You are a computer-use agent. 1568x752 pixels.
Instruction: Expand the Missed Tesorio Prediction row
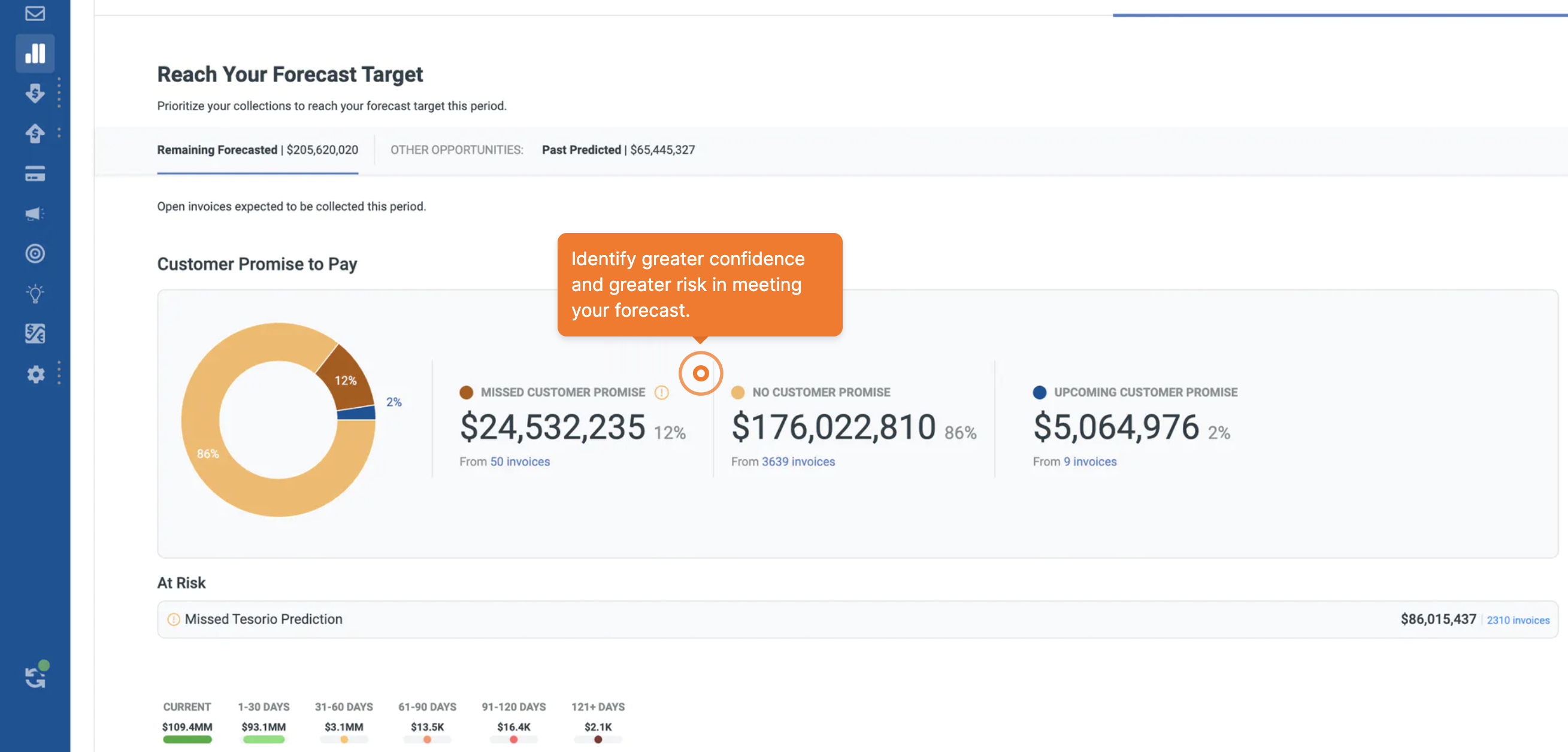[x=264, y=618]
